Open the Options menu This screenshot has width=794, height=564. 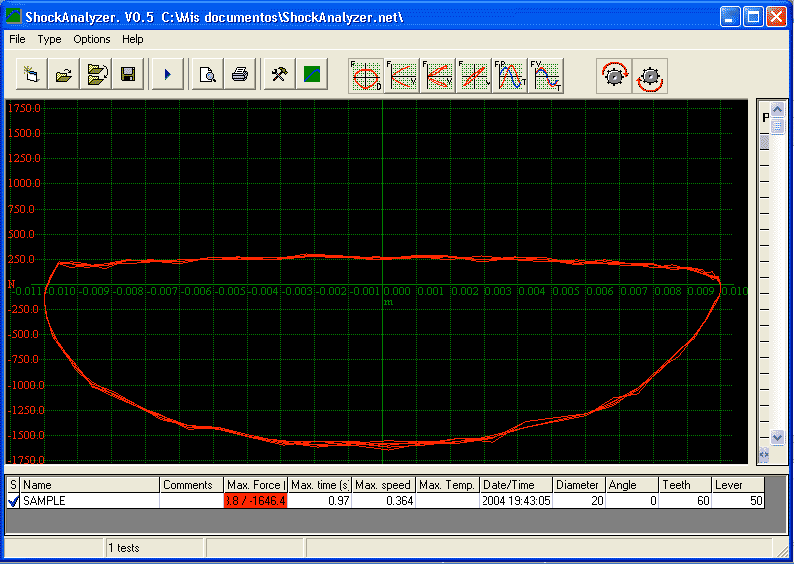(x=92, y=39)
